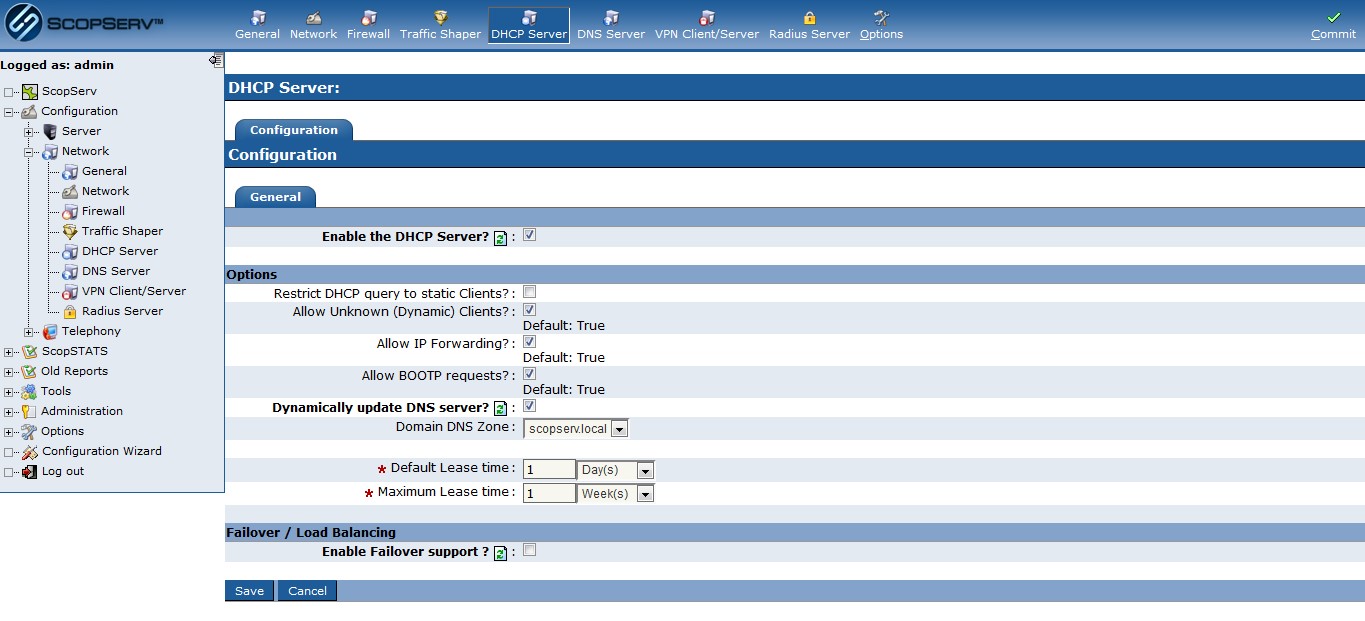Open the Domain DNS Zone dropdown
The width and height of the screenshot is (1365, 621).
click(x=576, y=429)
